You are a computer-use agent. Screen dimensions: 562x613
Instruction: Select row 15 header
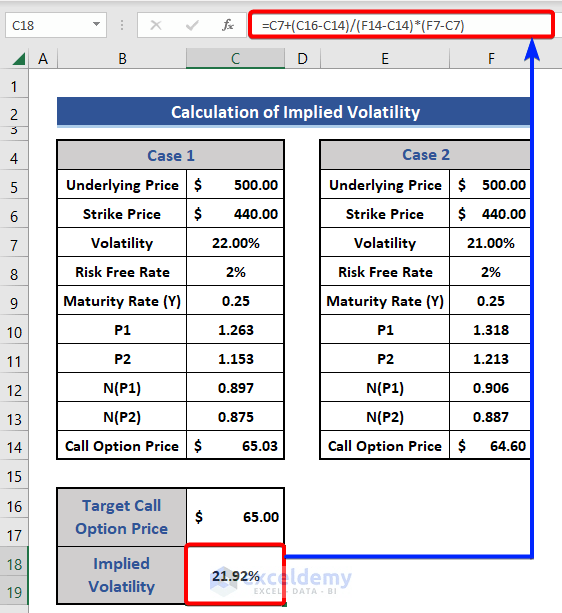[x=14, y=476]
